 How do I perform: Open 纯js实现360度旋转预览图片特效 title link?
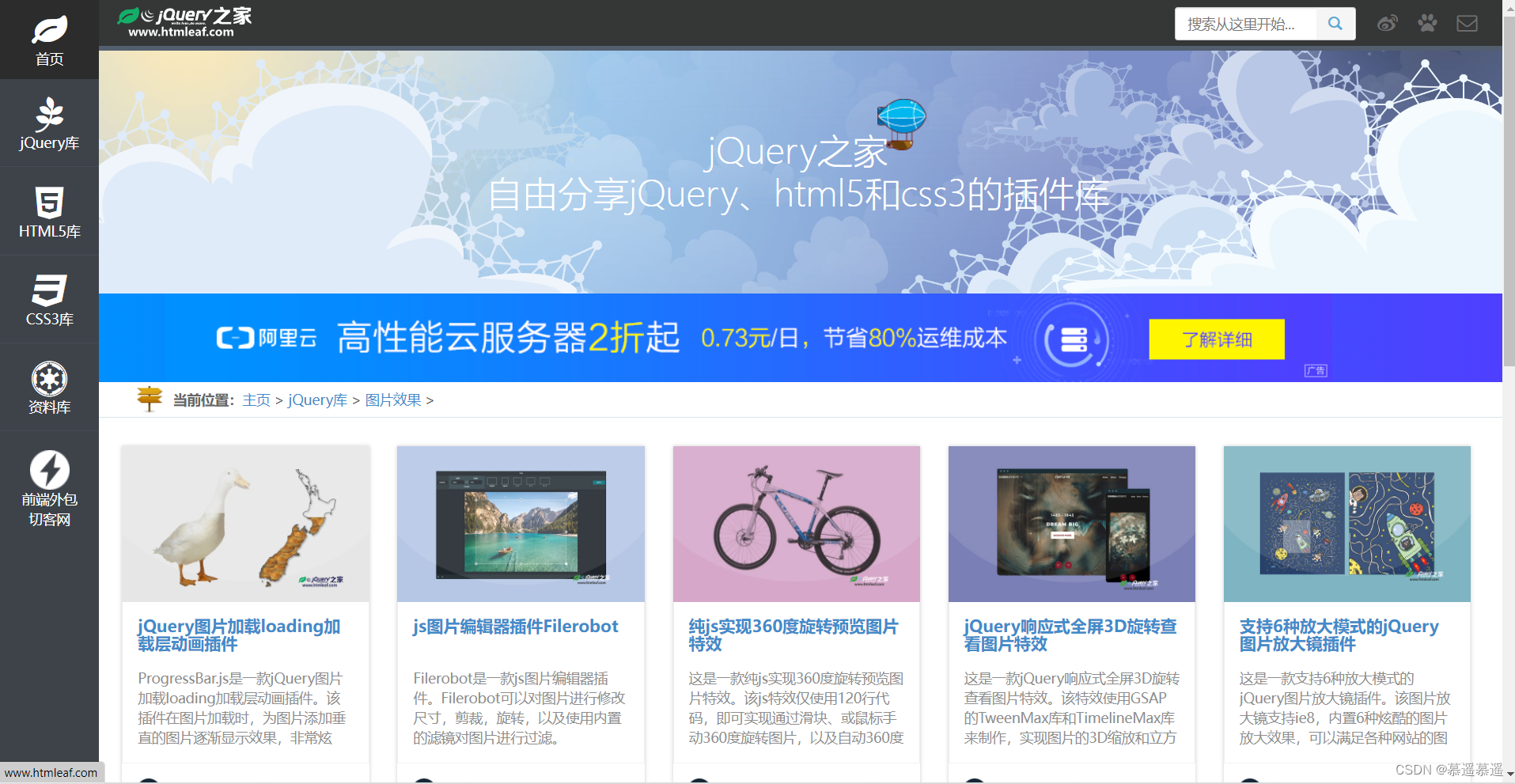[x=793, y=635]
